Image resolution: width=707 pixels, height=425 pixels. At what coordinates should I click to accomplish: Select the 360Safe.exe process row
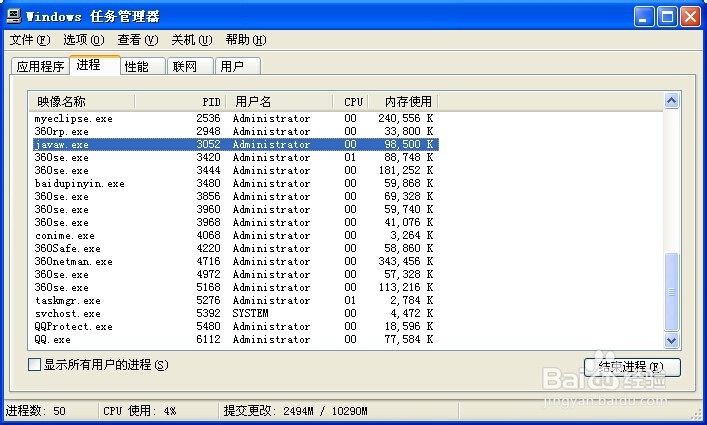click(234, 248)
